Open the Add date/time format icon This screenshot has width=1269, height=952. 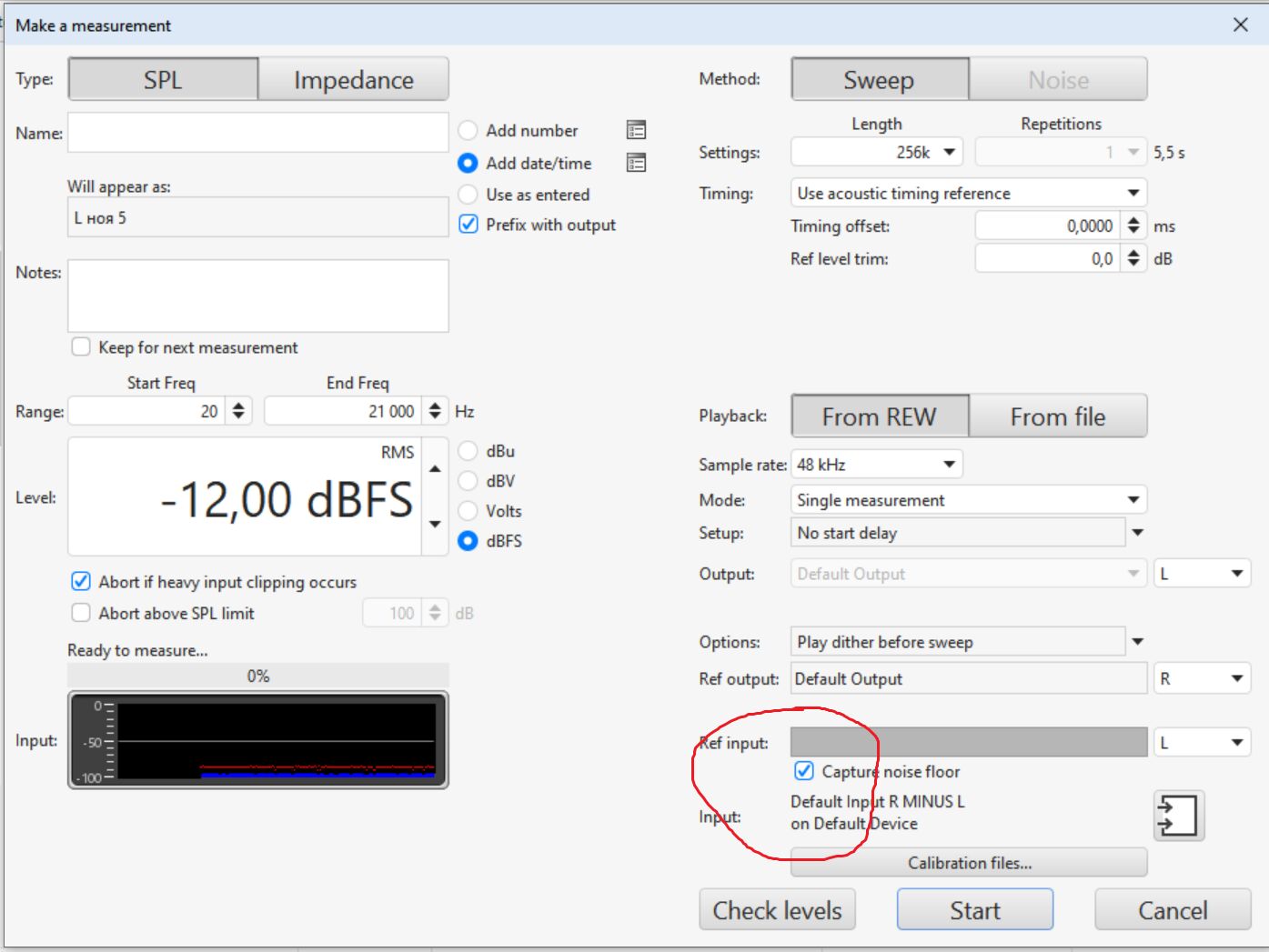click(x=636, y=163)
